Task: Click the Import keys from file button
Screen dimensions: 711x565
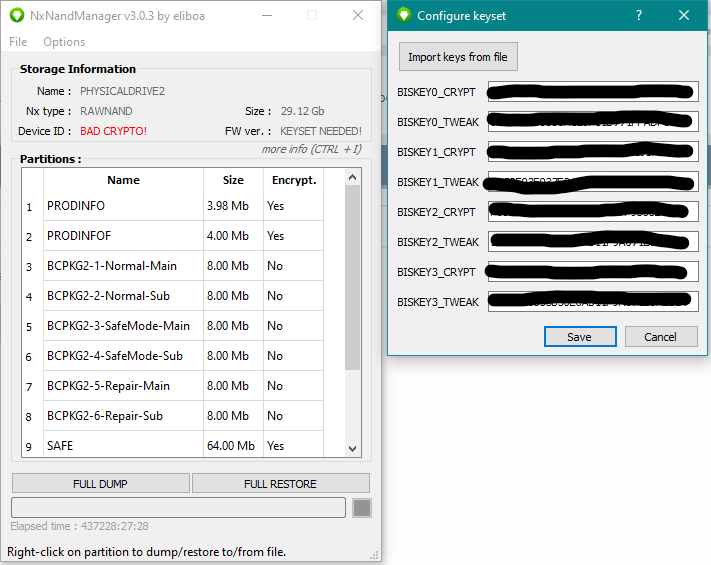Action: (x=458, y=57)
